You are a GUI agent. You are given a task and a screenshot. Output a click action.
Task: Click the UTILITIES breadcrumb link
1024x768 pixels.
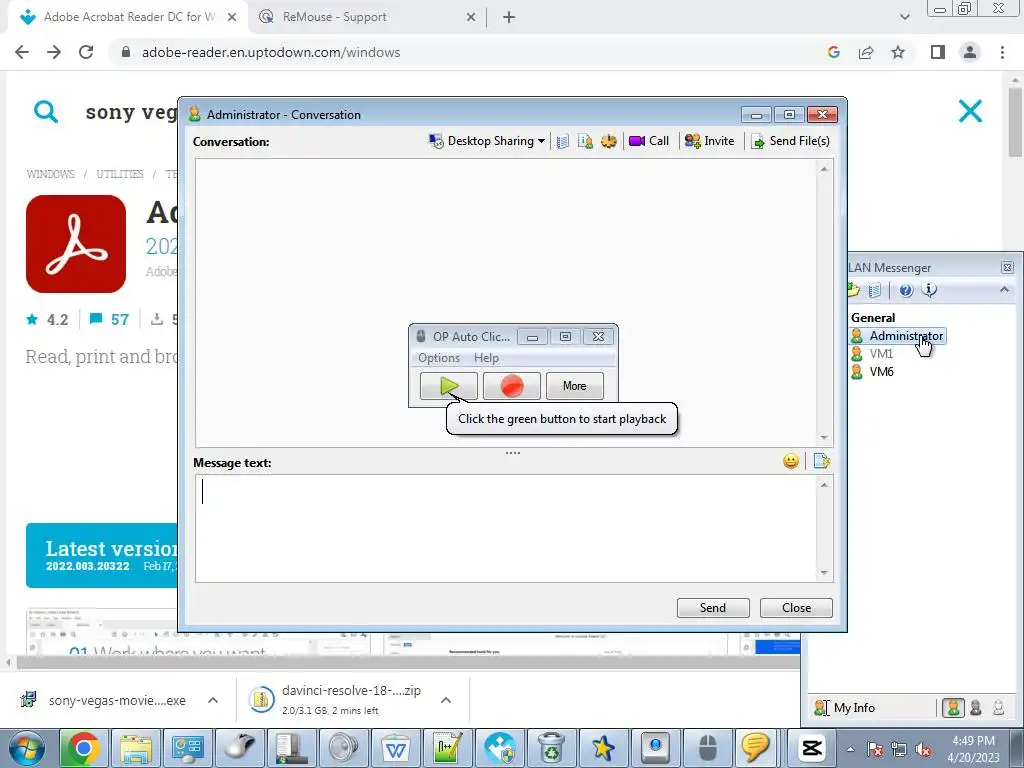[x=120, y=174]
